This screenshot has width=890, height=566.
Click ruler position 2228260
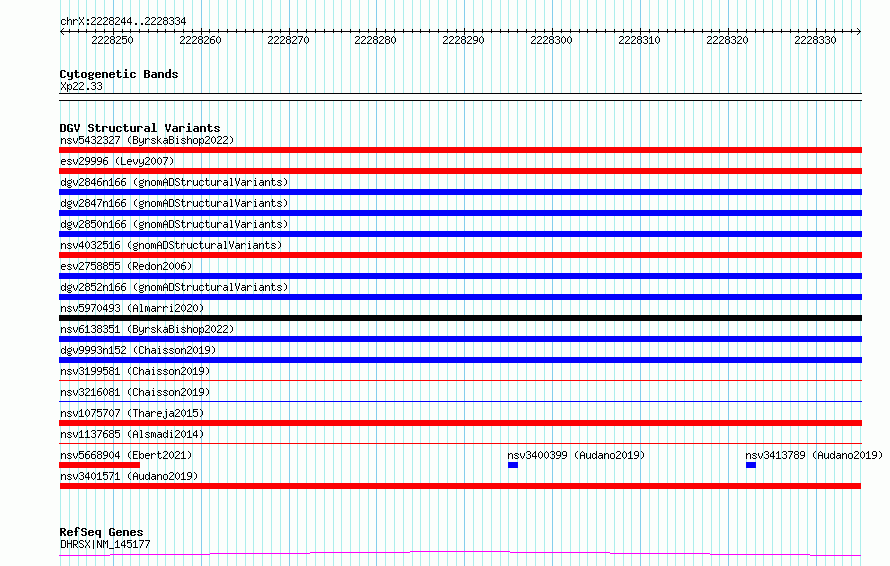click(200, 40)
